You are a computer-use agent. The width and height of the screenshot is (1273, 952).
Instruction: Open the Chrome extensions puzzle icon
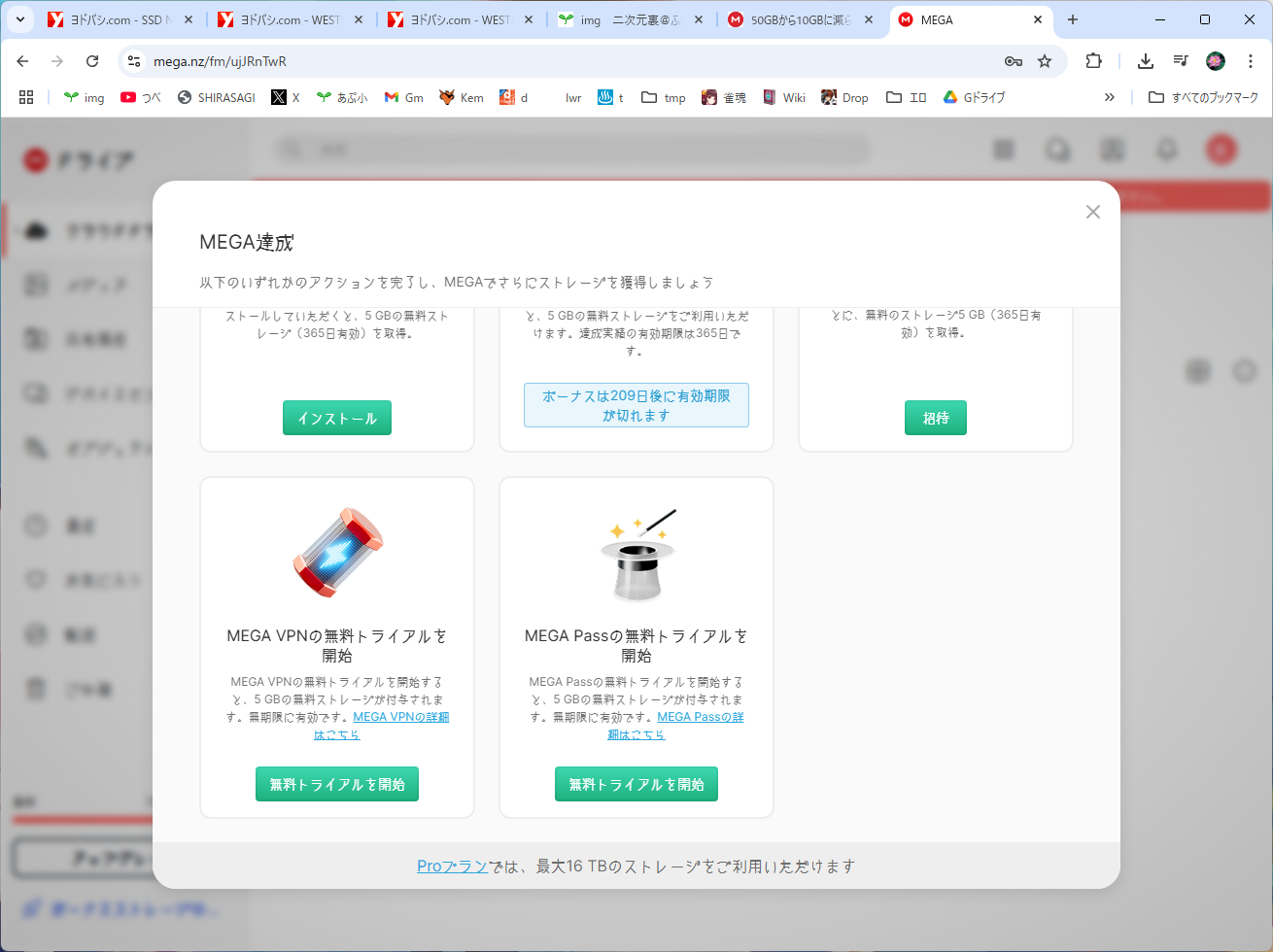[x=1093, y=61]
